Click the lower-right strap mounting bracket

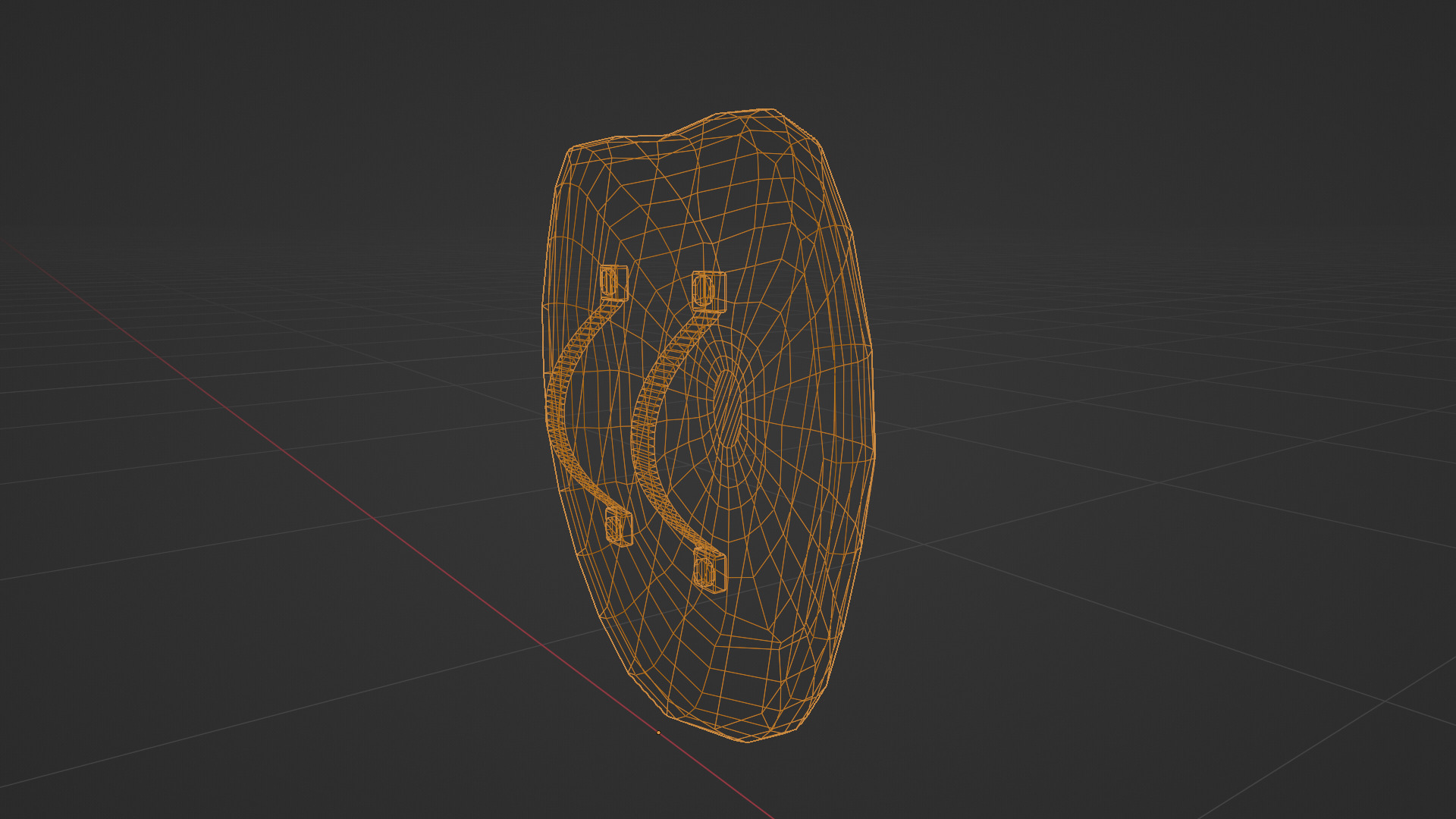[x=710, y=570]
